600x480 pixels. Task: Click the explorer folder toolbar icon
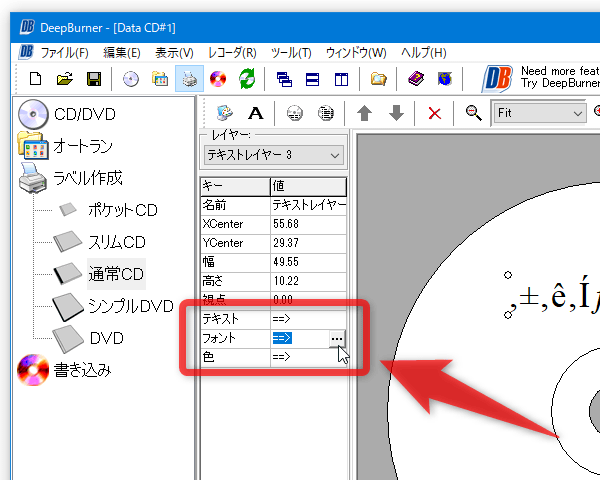point(378,79)
